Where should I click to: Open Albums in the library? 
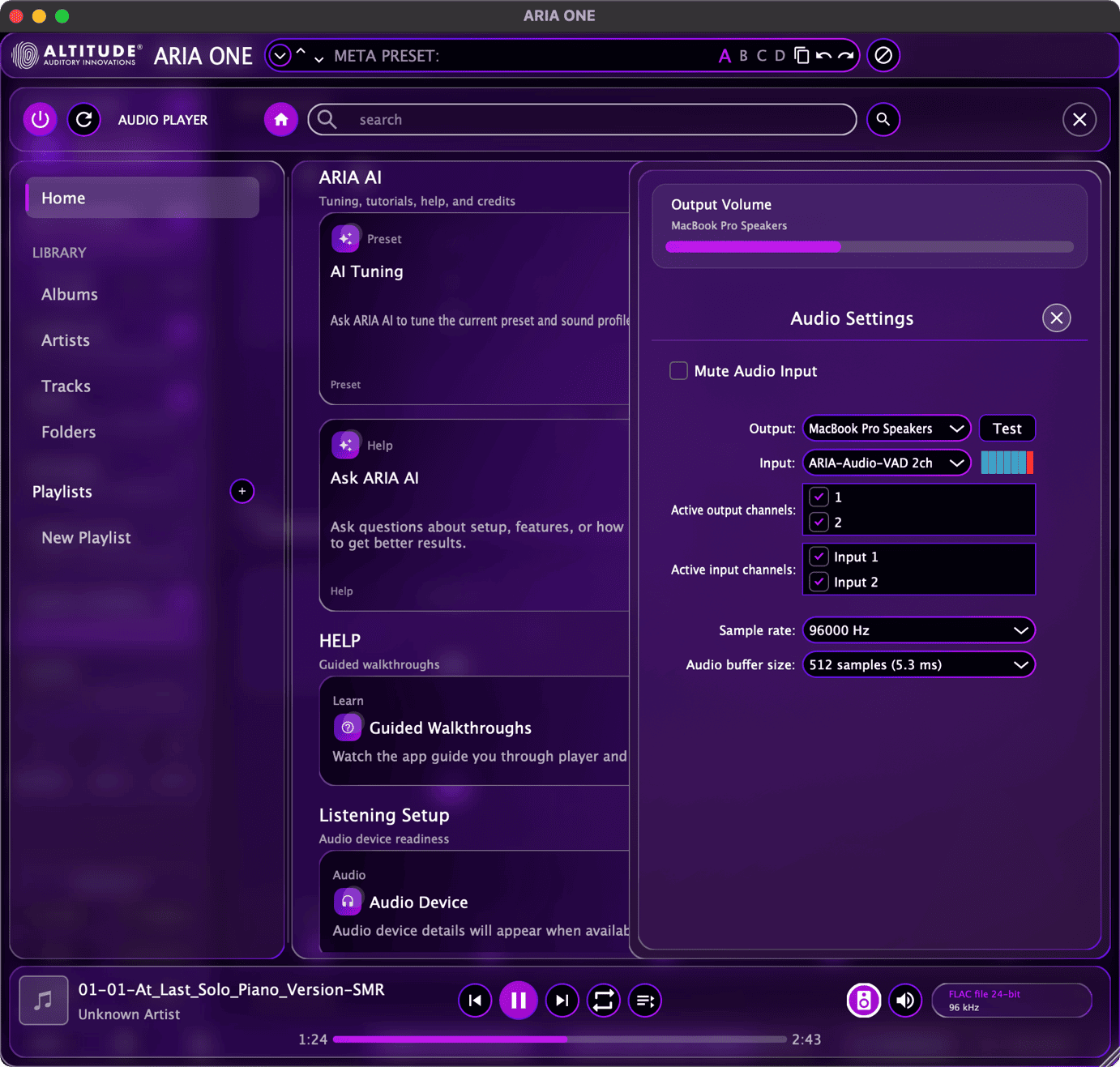coord(70,294)
